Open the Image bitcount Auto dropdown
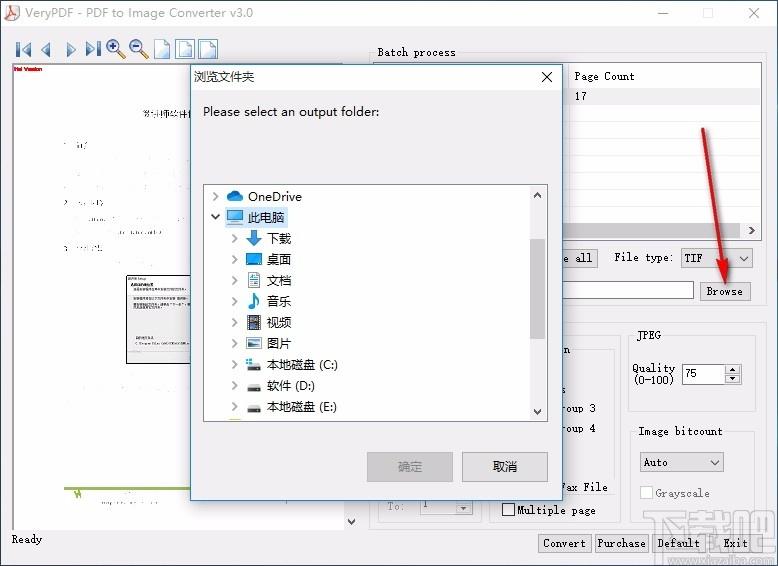The width and height of the screenshot is (778, 566). pyautogui.click(x=681, y=462)
